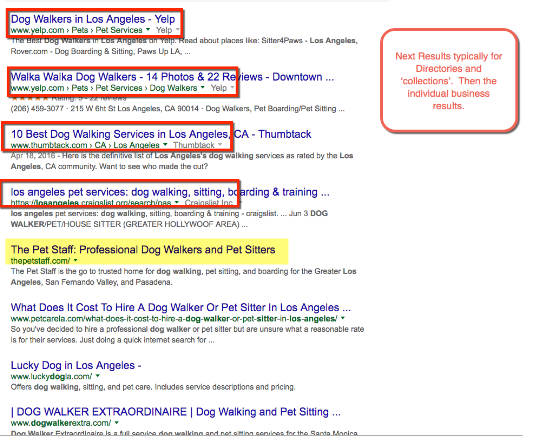Expand arrow next to dogwalkerextra.com URL
The width and height of the screenshot is (558, 445).
point(117,423)
